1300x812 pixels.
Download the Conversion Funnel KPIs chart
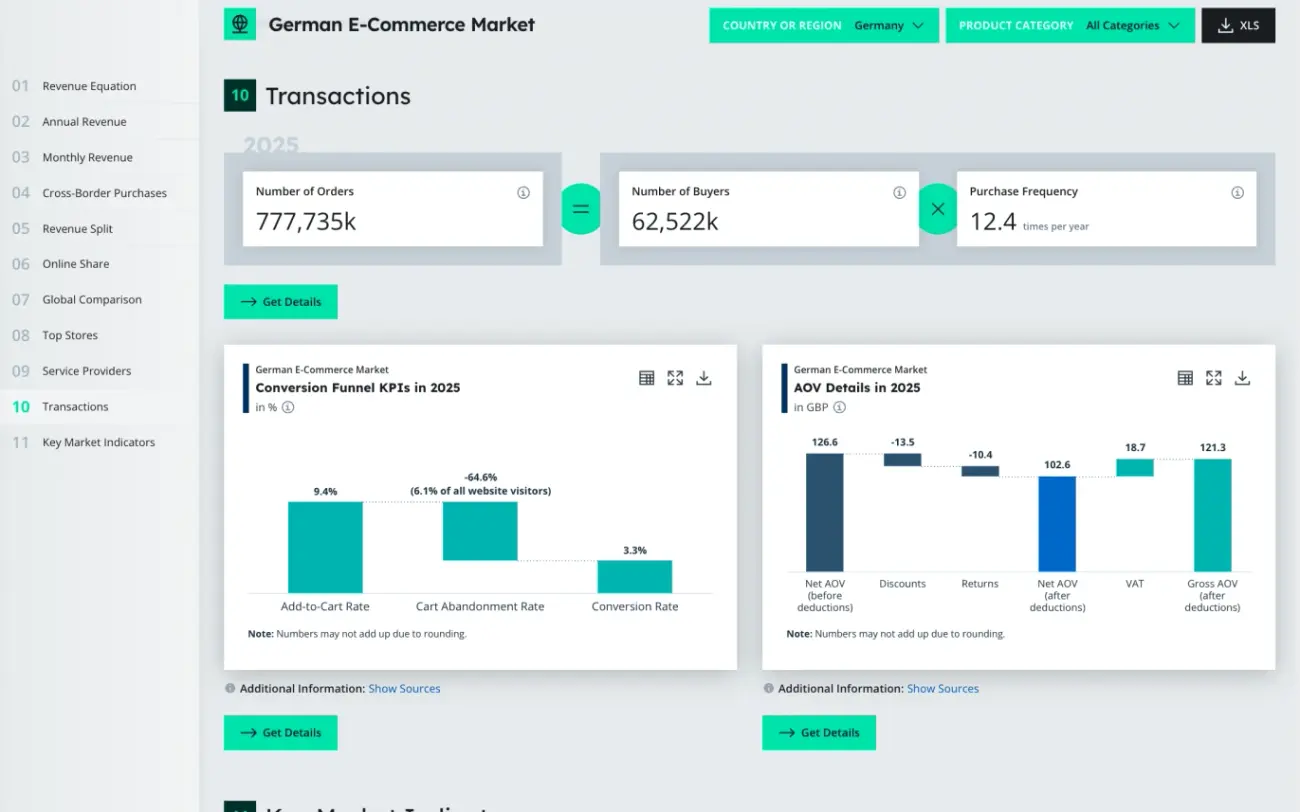point(704,378)
